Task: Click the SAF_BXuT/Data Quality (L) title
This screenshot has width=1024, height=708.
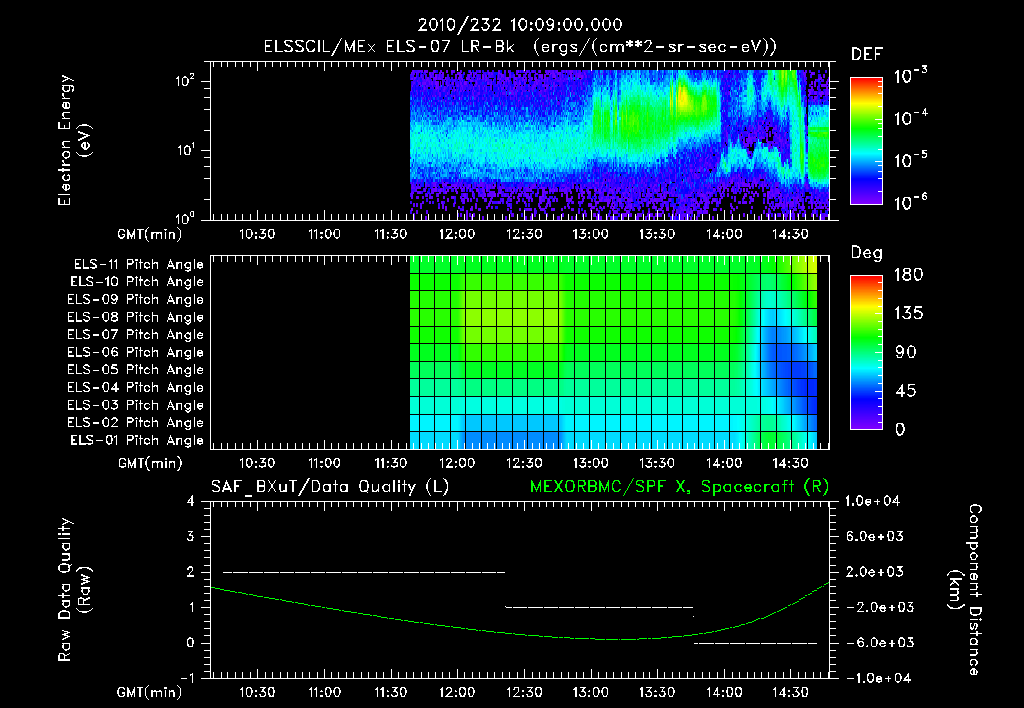Action: pos(330,487)
